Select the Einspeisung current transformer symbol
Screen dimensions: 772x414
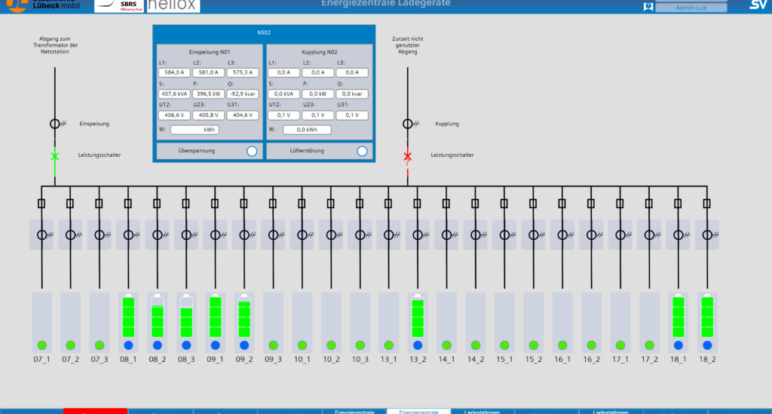click(x=55, y=124)
